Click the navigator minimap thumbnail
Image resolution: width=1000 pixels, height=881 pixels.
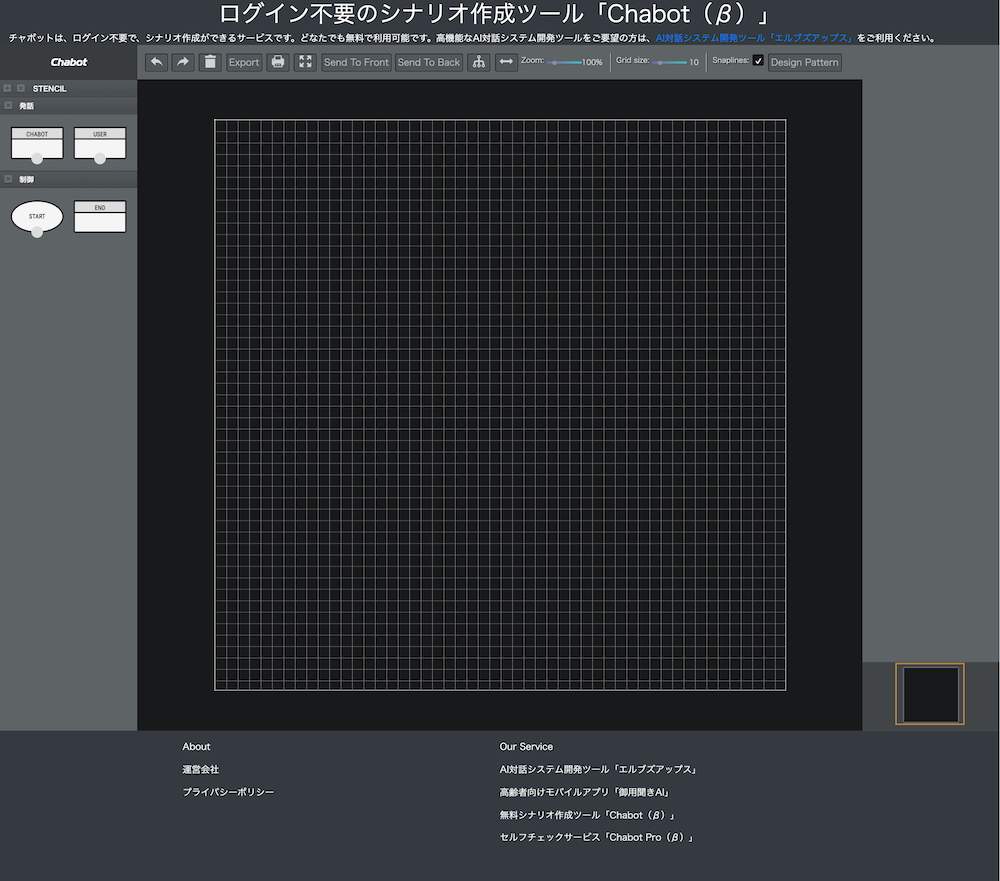pyautogui.click(x=930, y=694)
